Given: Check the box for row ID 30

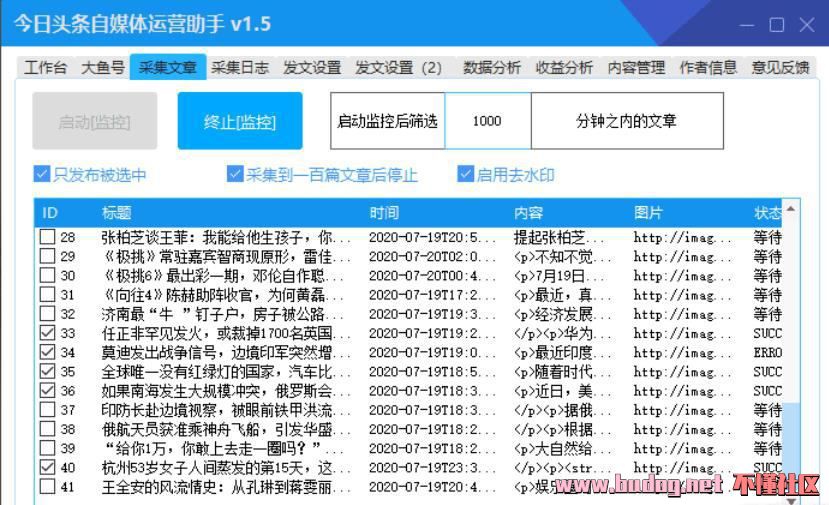Looking at the screenshot, I should 48,275.
